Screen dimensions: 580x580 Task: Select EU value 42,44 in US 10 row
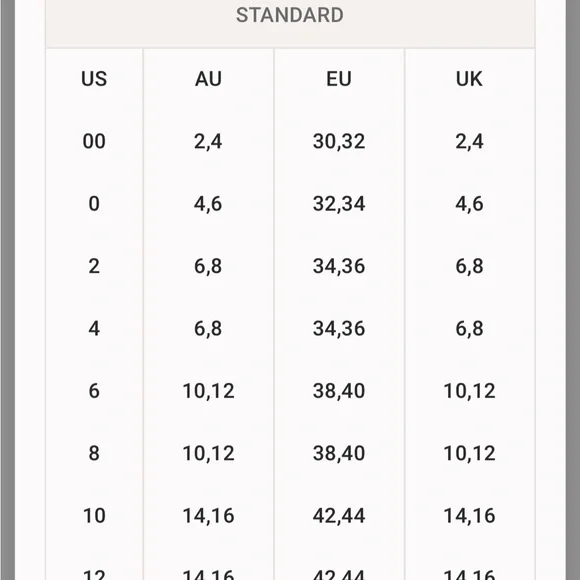pos(339,516)
